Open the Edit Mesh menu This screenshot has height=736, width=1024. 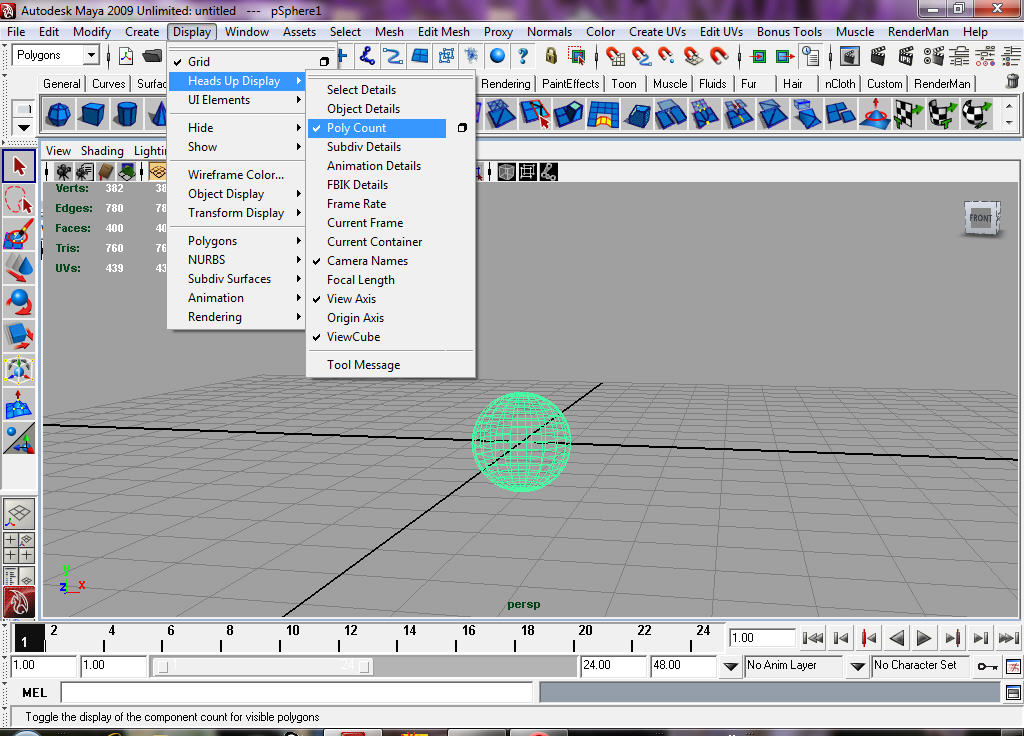click(443, 32)
